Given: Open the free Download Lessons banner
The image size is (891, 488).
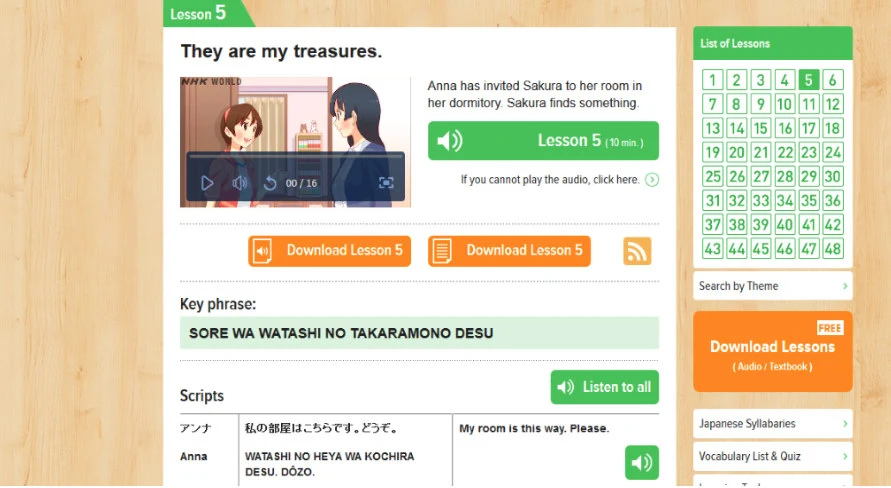Looking at the screenshot, I should [773, 351].
